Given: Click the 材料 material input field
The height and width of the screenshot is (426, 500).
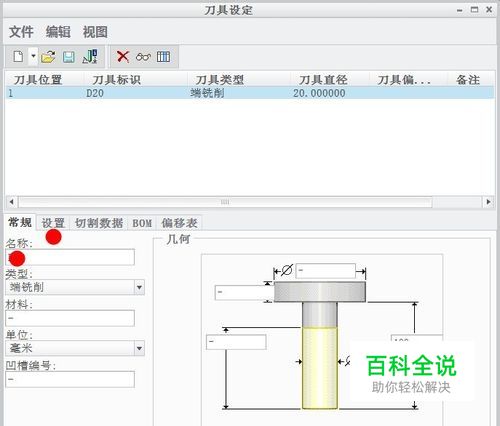Looking at the screenshot, I should tap(70, 318).
